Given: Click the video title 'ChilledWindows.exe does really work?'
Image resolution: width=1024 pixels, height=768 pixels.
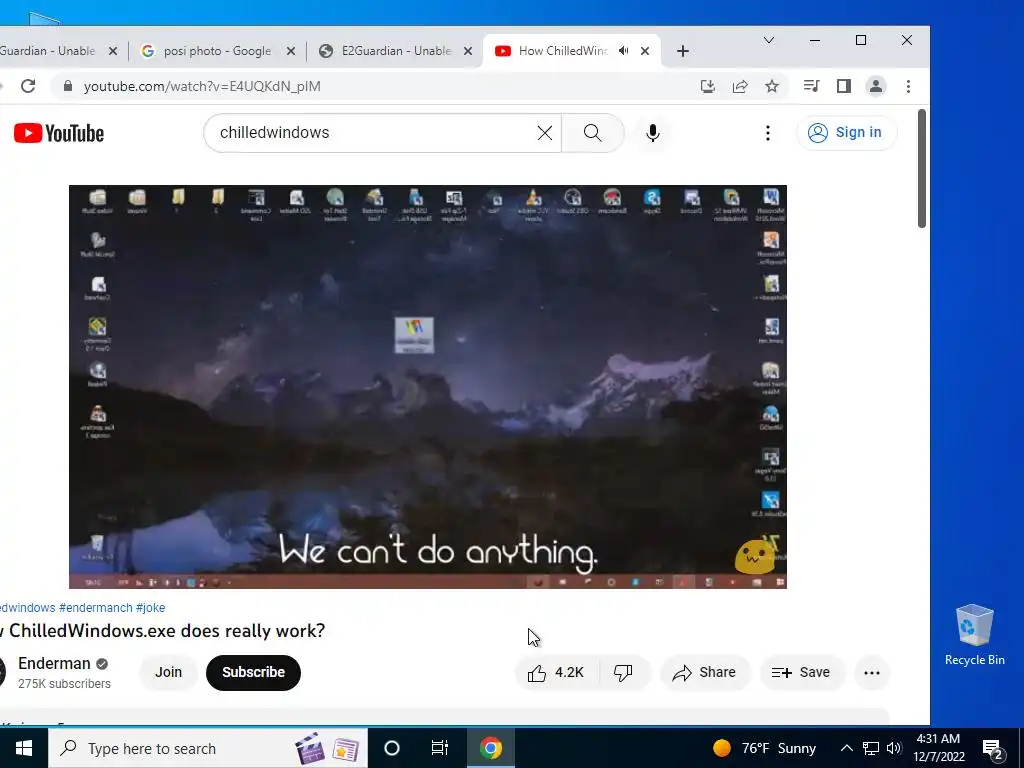Looking at the screenshot, I should pos(167,632).
